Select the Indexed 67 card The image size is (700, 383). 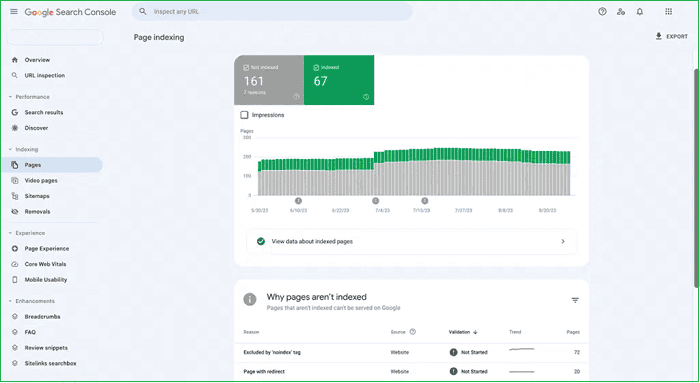click(339, 80)
